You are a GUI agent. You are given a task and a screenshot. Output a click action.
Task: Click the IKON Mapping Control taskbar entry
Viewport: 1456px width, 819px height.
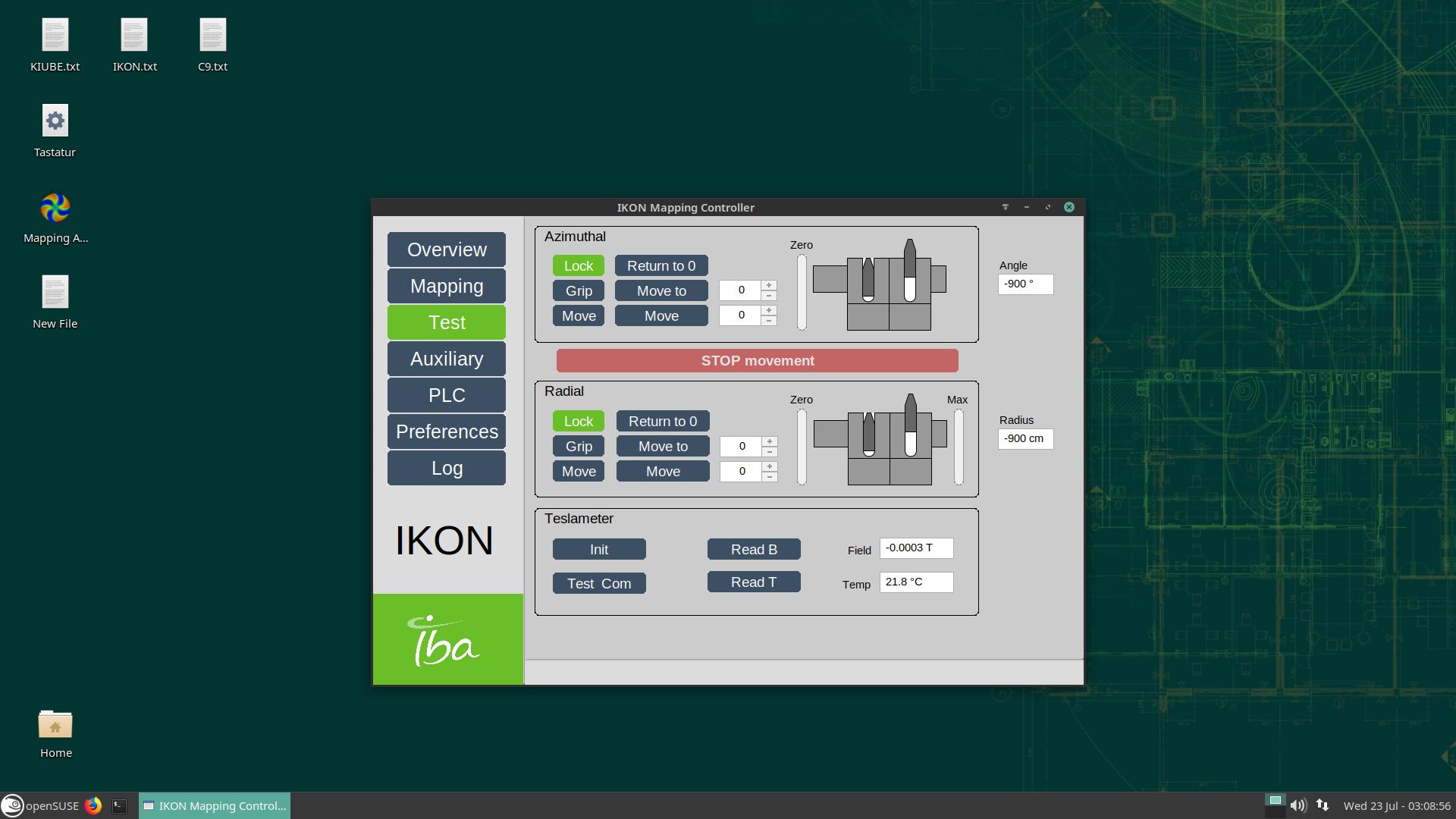click(215, 805)
